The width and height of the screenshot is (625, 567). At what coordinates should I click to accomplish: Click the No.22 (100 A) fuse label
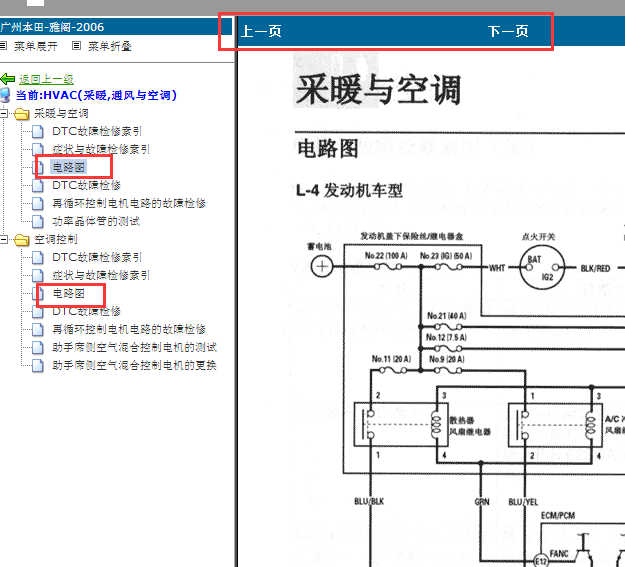coord(386,256)
